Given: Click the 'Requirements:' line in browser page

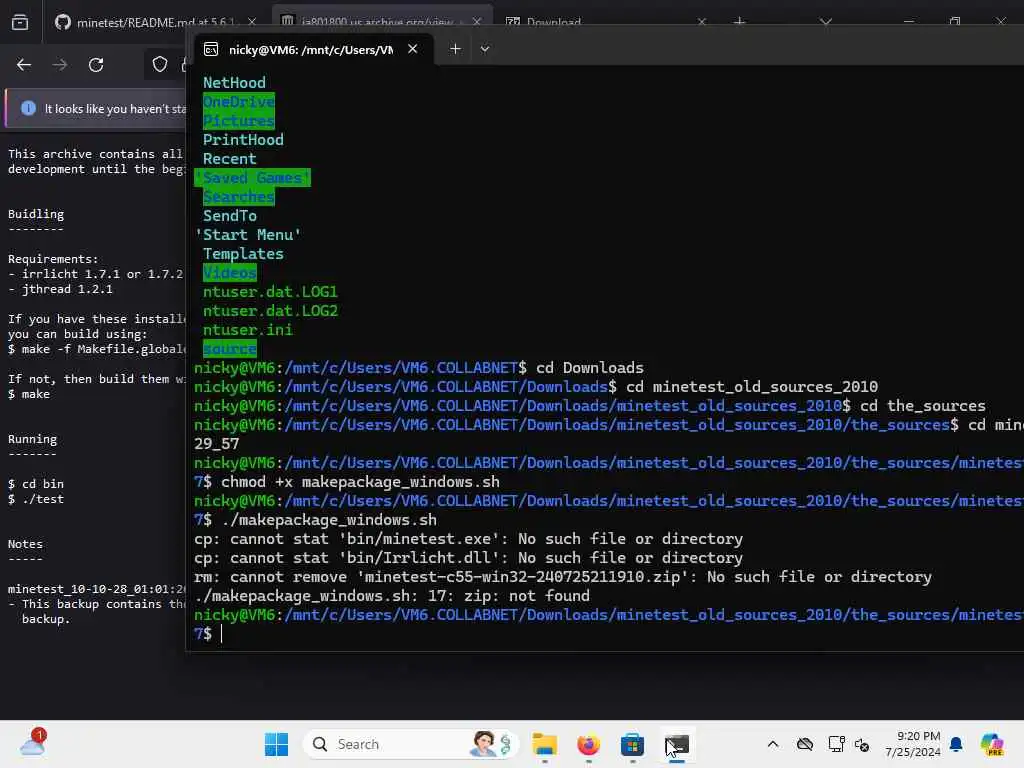Looking at the screenshot, I should [x=53, y=259].
